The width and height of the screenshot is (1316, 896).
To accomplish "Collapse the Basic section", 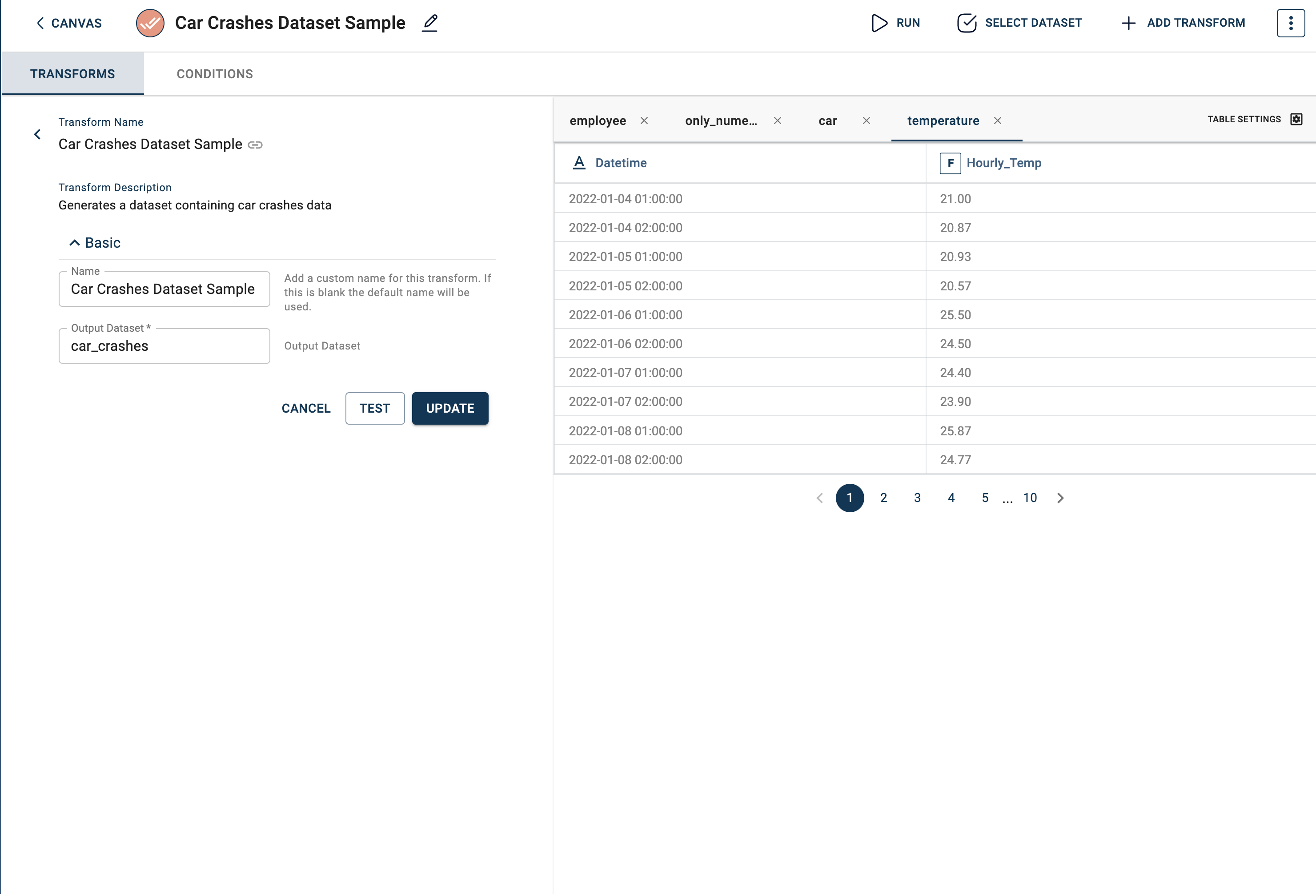I will (74, 243).
